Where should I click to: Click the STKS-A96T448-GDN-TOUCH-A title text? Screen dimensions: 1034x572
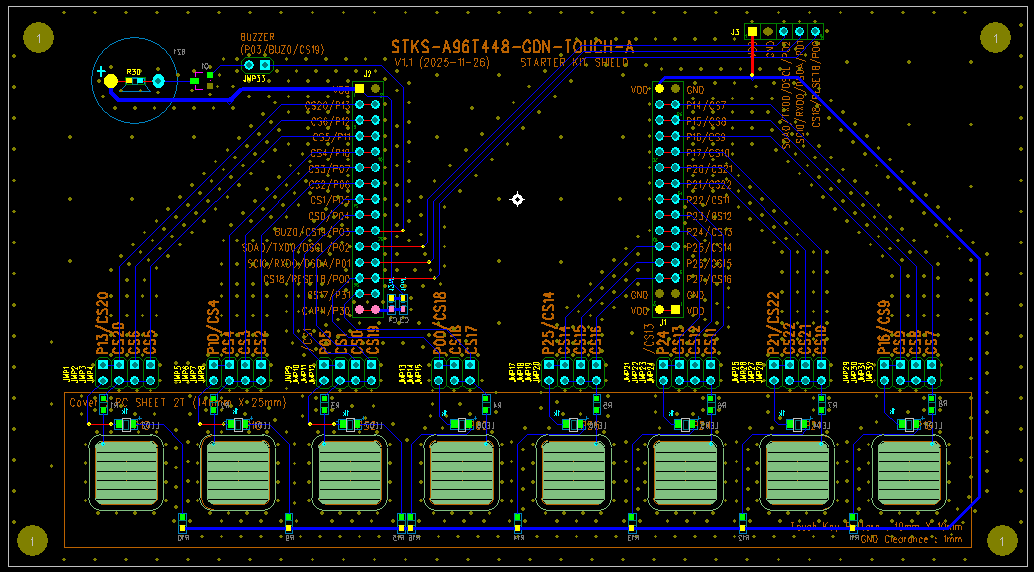512,46
